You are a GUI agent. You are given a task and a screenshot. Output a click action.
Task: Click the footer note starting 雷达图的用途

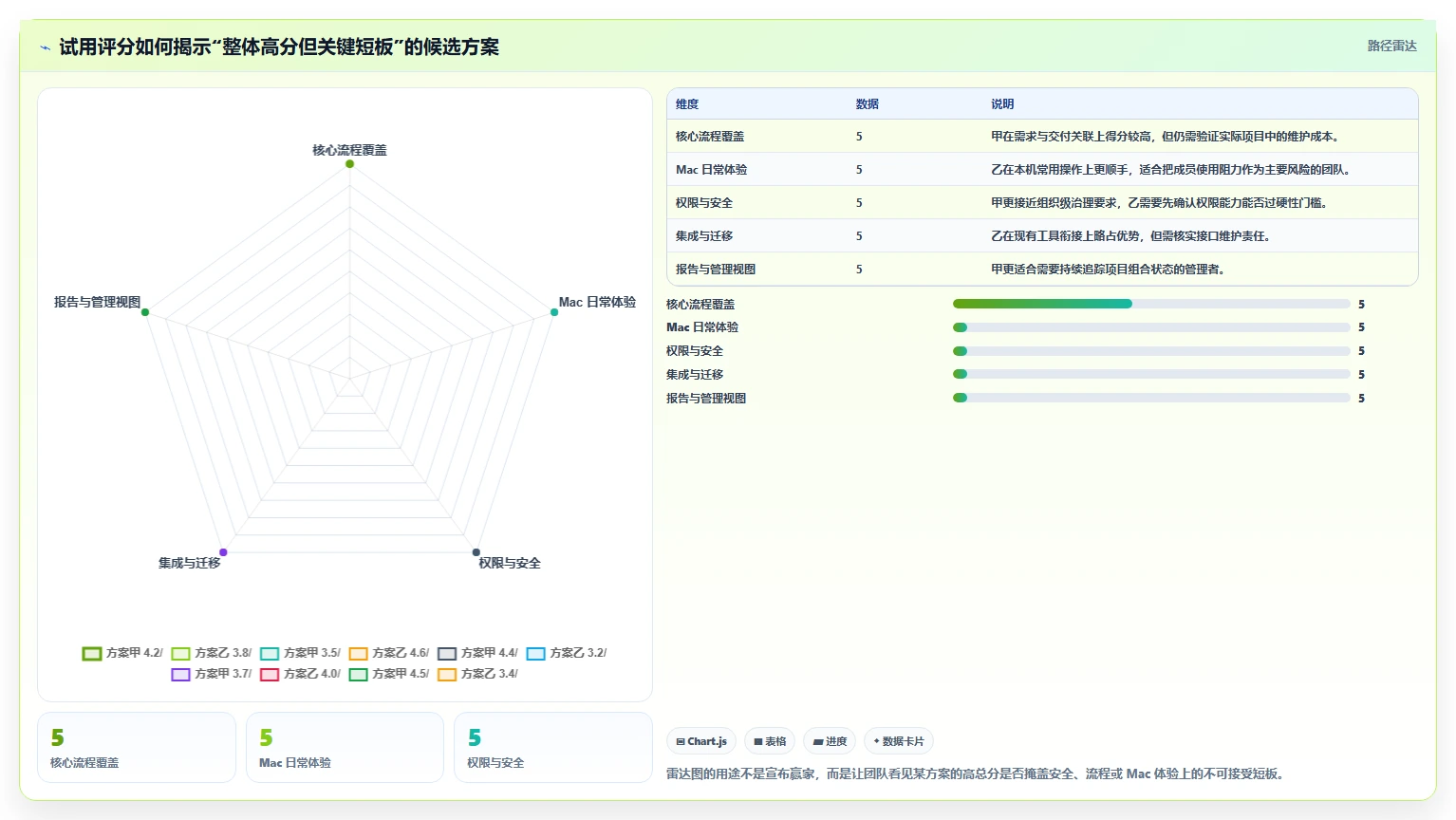978,774
